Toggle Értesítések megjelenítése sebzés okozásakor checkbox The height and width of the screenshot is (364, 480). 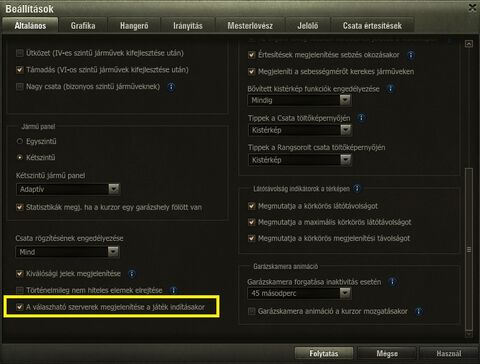click(252, 55)
